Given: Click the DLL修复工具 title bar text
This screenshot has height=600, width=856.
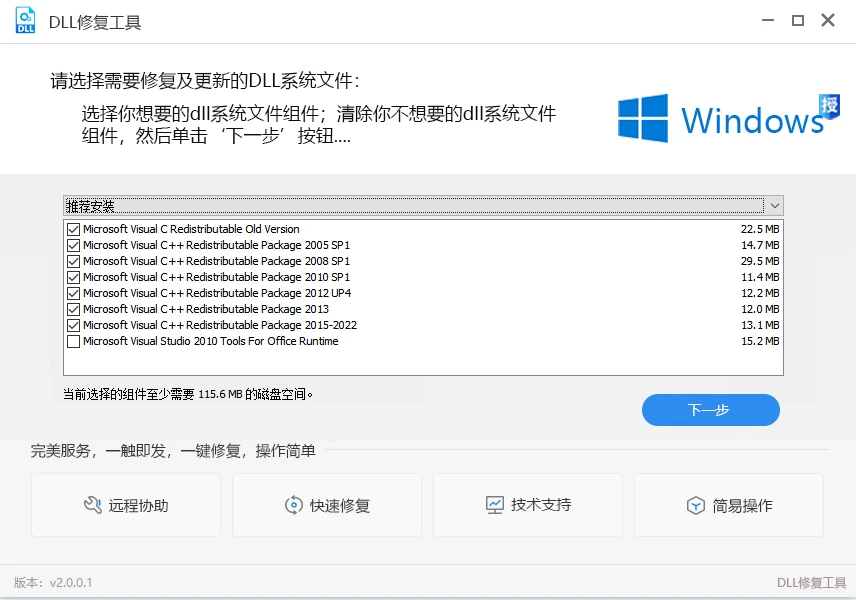Looking at the screenshot, I should [x=95, y=22].
